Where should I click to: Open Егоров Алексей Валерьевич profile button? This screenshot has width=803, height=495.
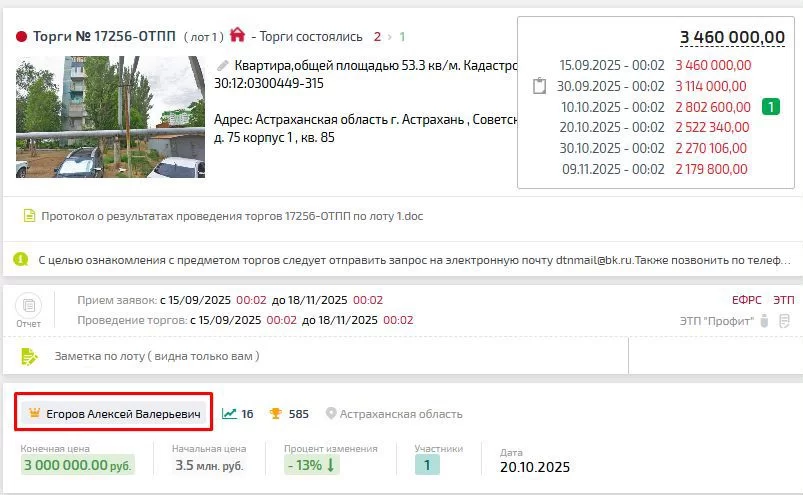point(115,413)
